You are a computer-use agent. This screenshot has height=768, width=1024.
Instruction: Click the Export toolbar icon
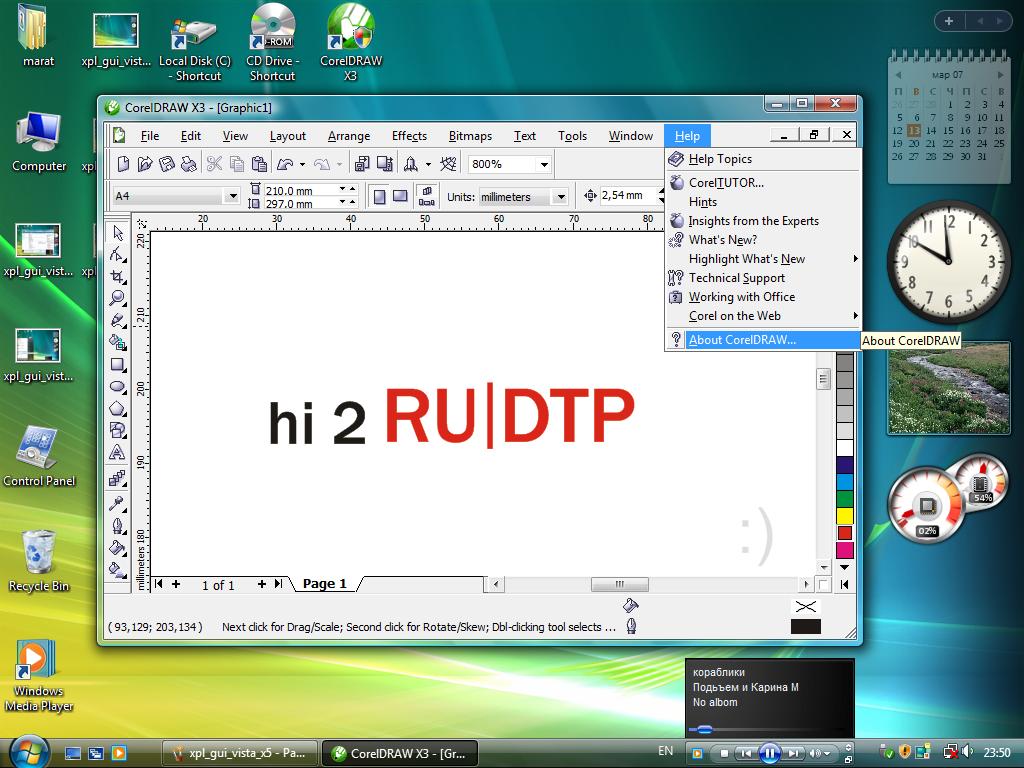(x=385, y=164)
